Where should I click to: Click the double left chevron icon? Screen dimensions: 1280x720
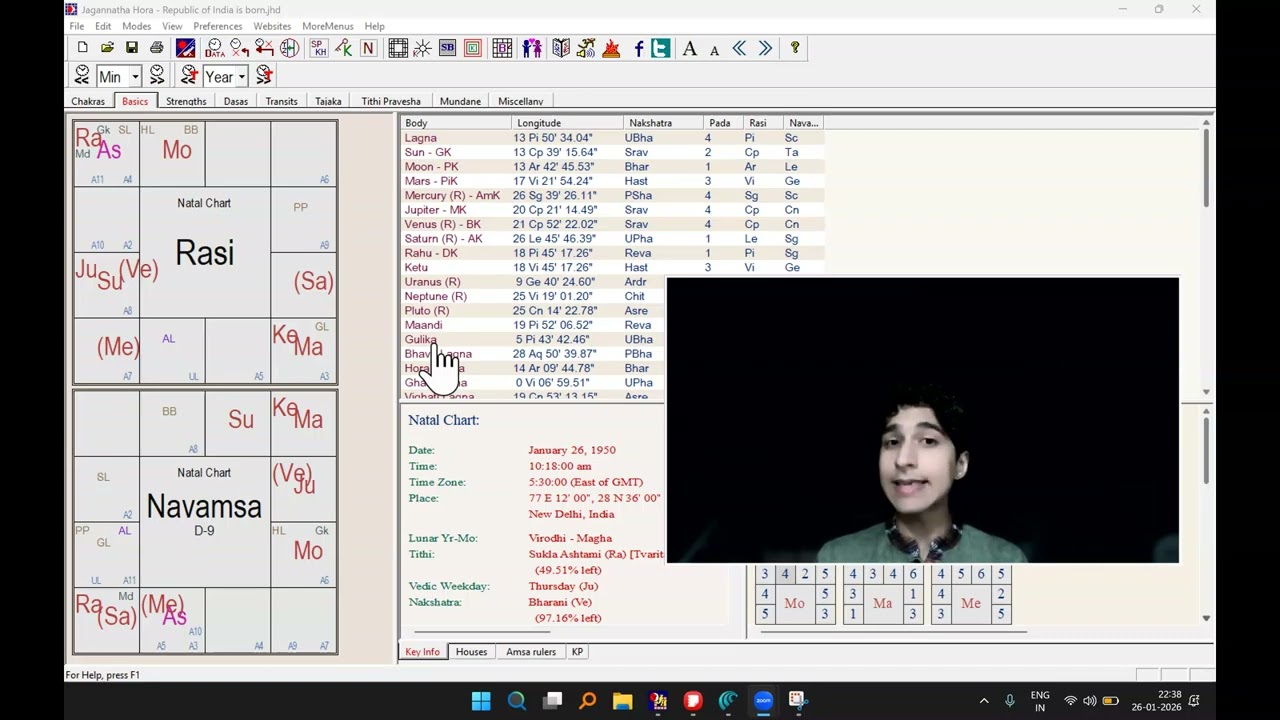[739, 48]
